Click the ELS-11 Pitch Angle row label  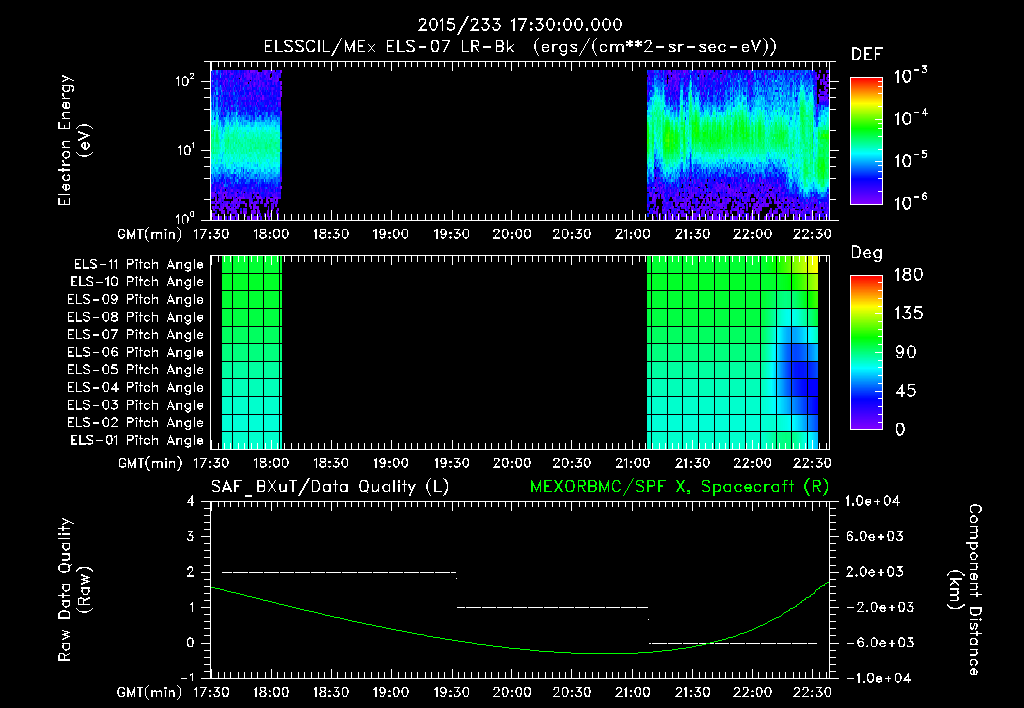(x=138, y=265)
